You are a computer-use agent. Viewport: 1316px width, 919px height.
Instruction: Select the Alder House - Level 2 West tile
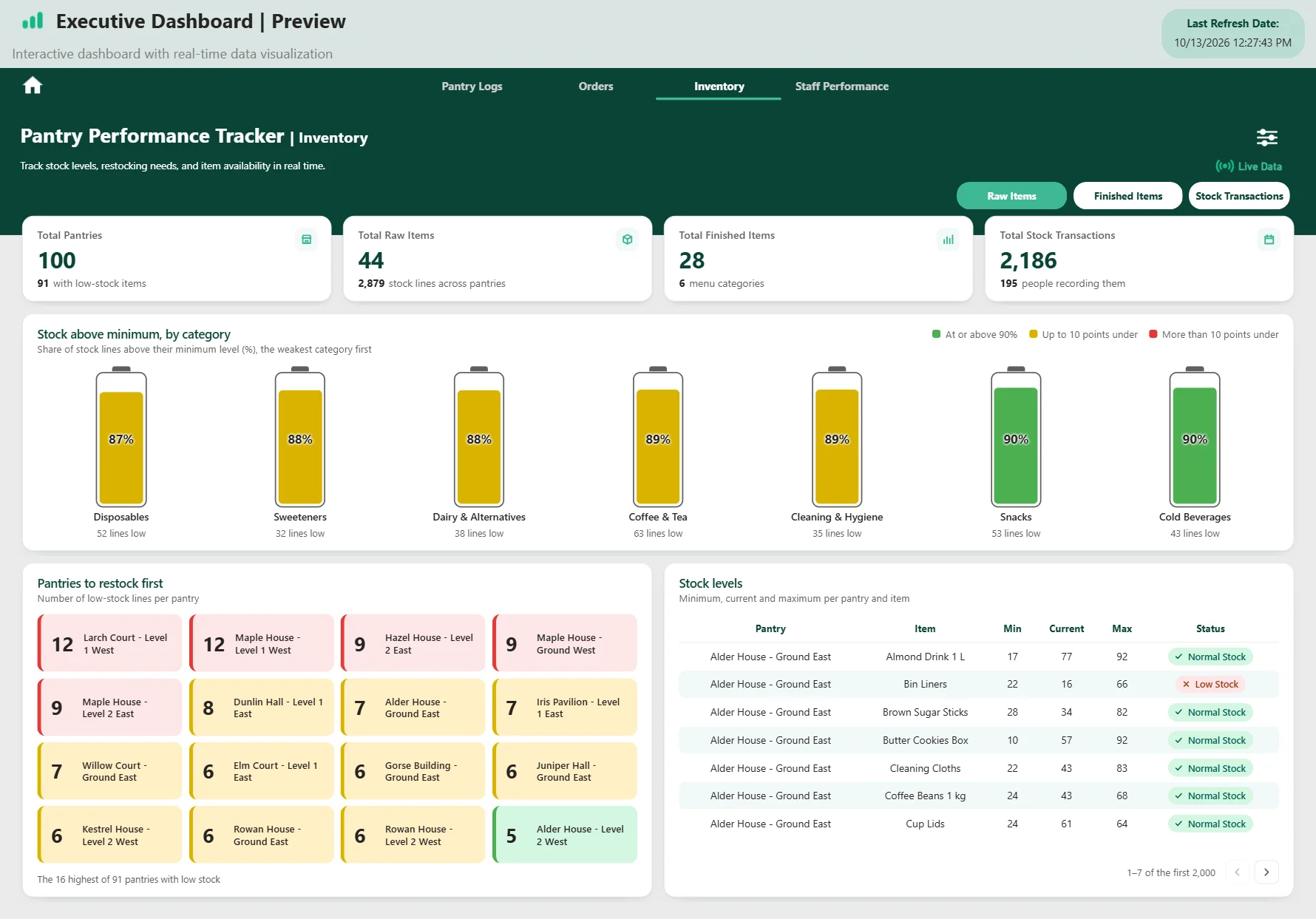[565, 835]
